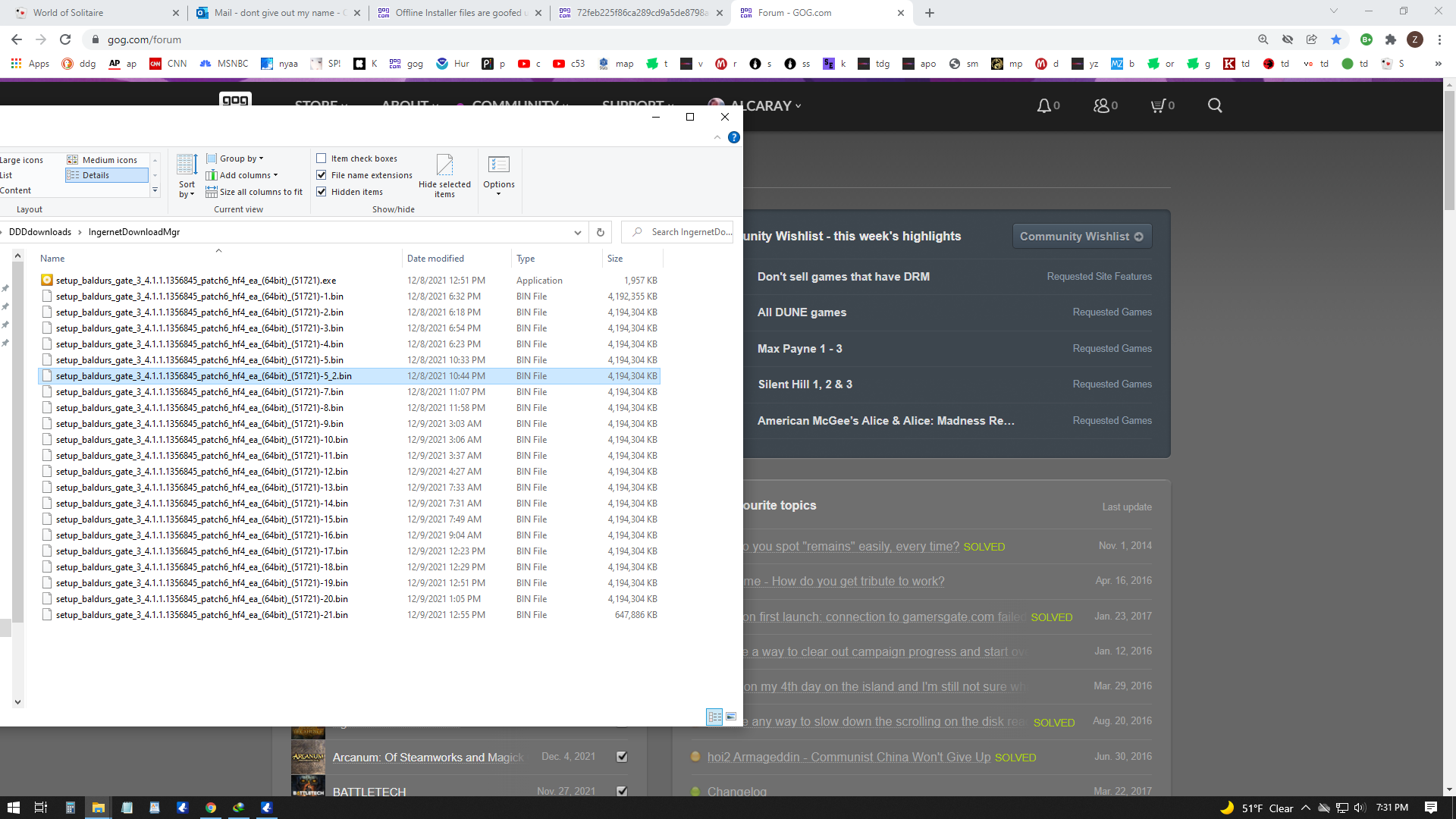
Task: Click the Windows Start button
Action: click(x=13, y=808)
